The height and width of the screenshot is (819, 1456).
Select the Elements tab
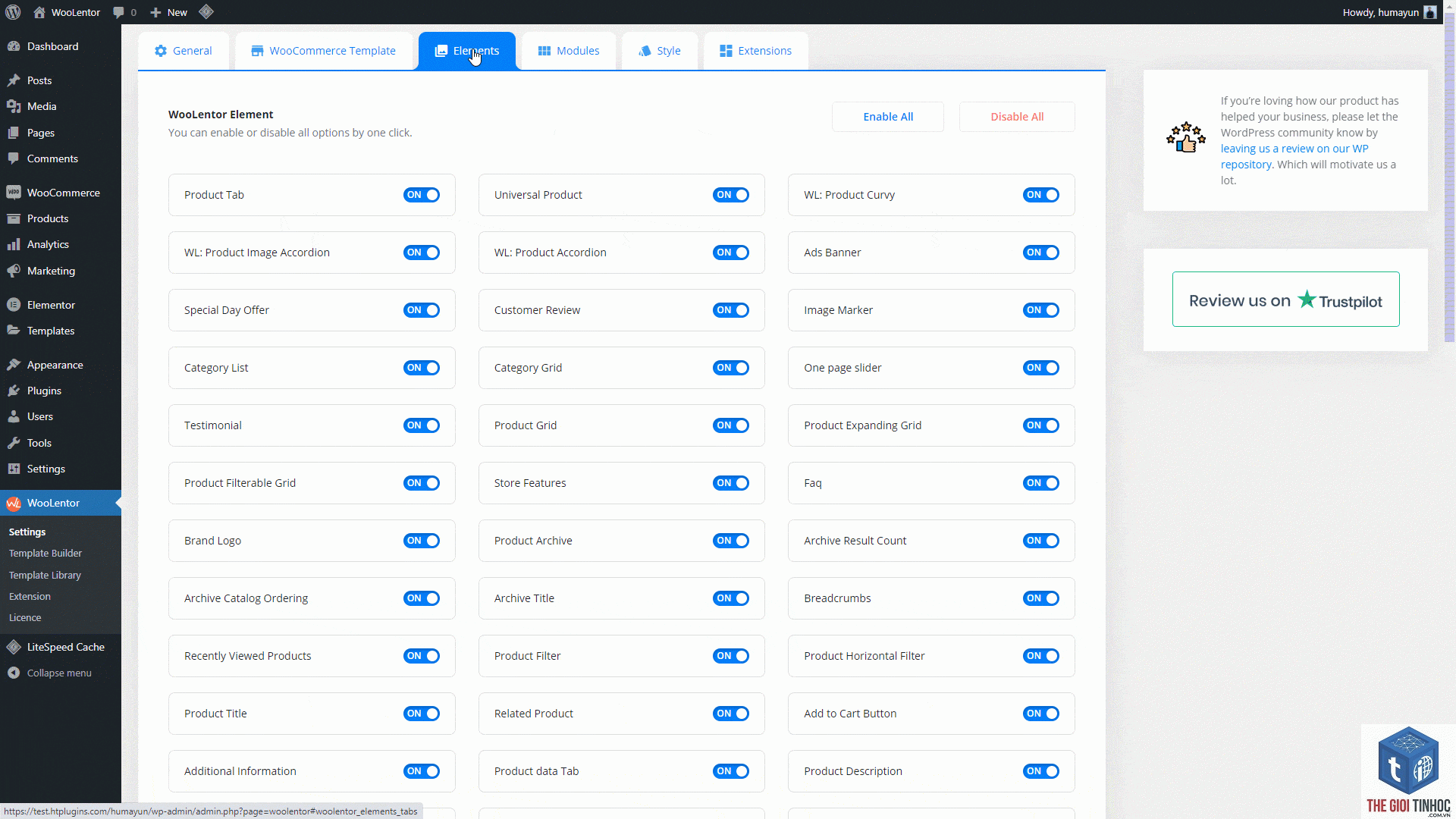tap(467, 51)
